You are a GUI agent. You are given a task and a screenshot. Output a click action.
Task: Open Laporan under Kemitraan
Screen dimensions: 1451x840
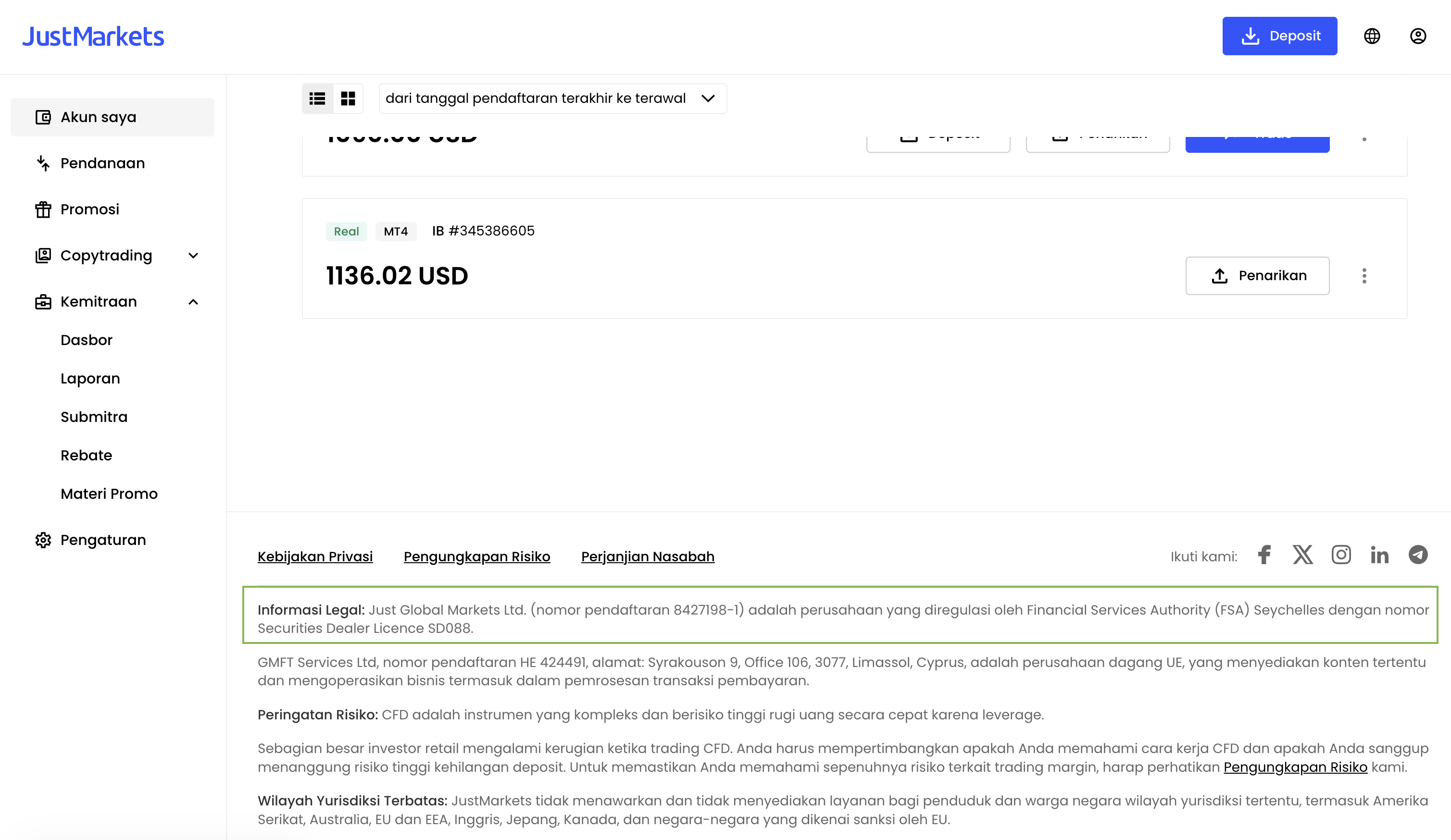[90, 379]
